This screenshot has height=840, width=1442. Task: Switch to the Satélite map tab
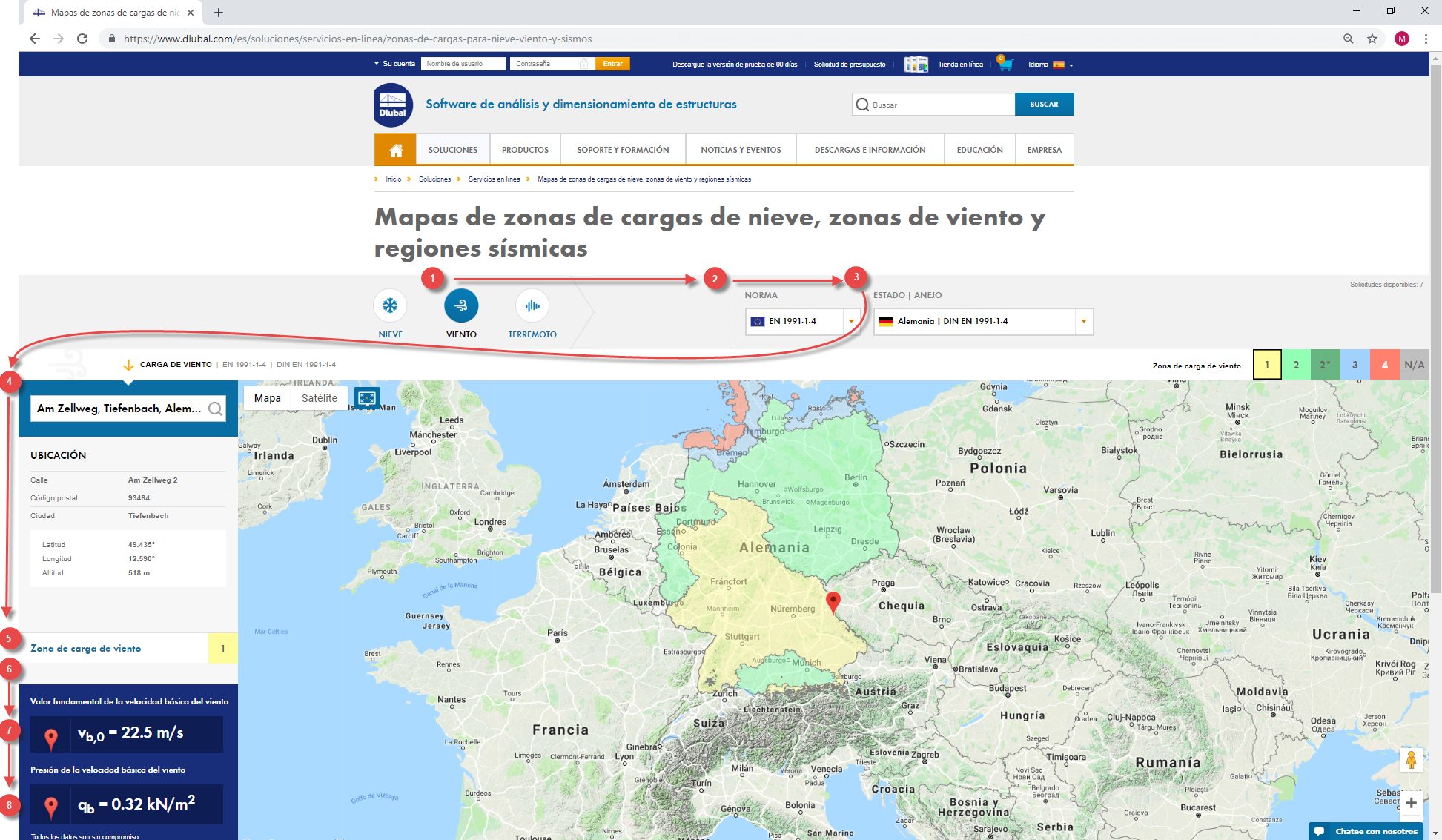pos(319,398)
